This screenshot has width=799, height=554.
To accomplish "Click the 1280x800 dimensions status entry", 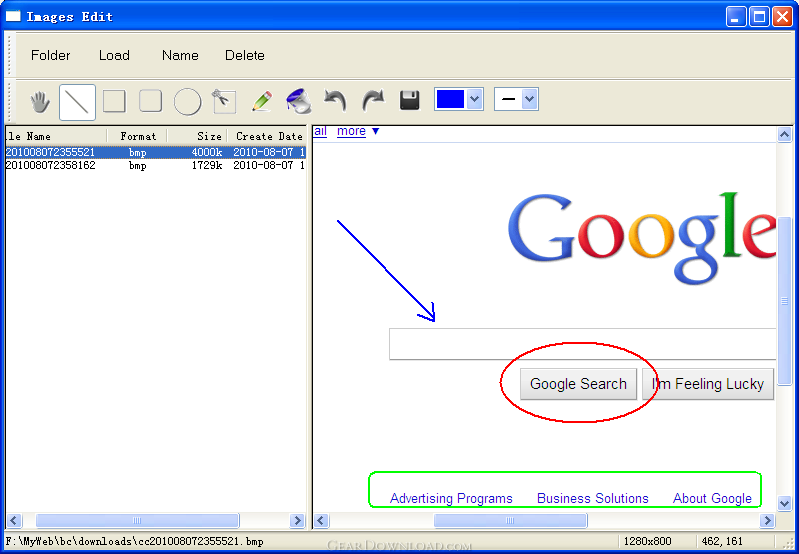I will (648, 541).
